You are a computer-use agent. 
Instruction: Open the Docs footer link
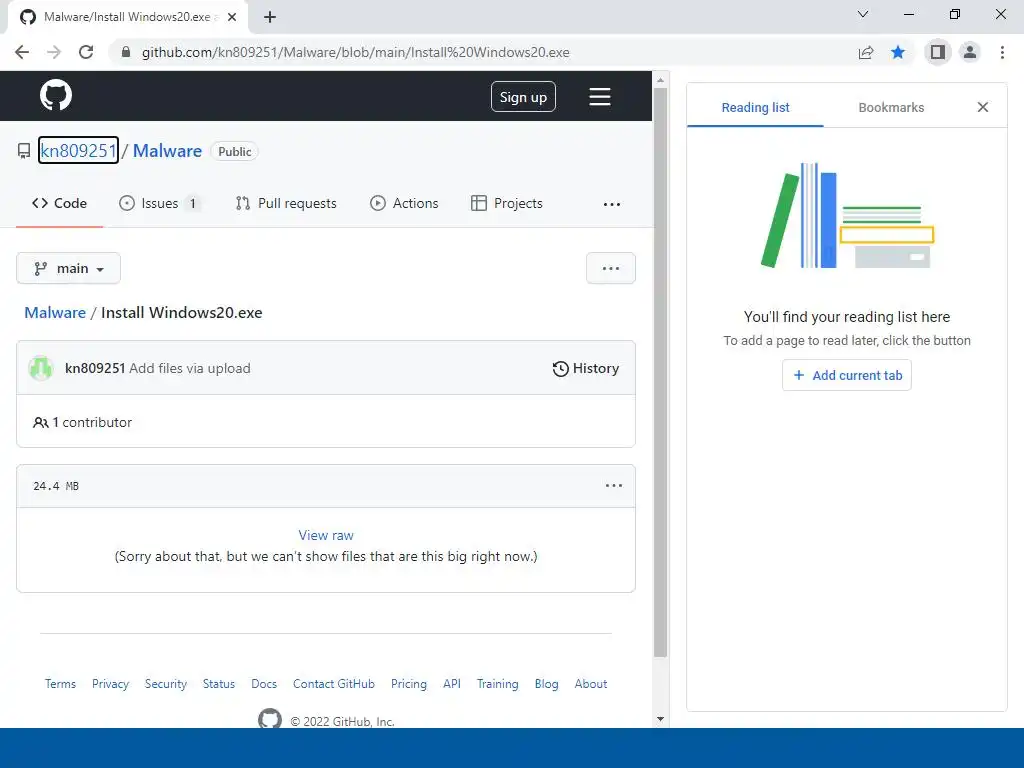coord(264,684)
